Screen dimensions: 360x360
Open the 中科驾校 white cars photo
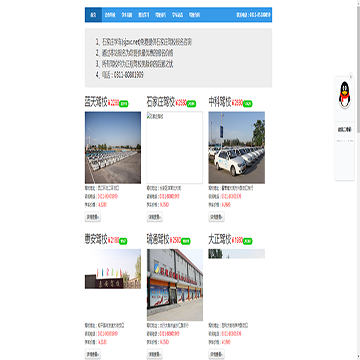point(237,147)
